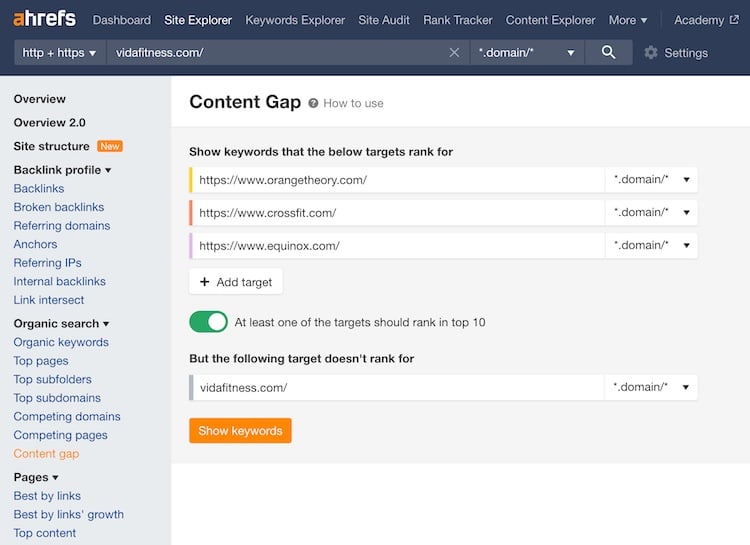Viewport: 750px width, 545px height.
Task: Open the top bar *.domain/* mode dropdown
Action: pyautogui.click(x=527, y=53)
